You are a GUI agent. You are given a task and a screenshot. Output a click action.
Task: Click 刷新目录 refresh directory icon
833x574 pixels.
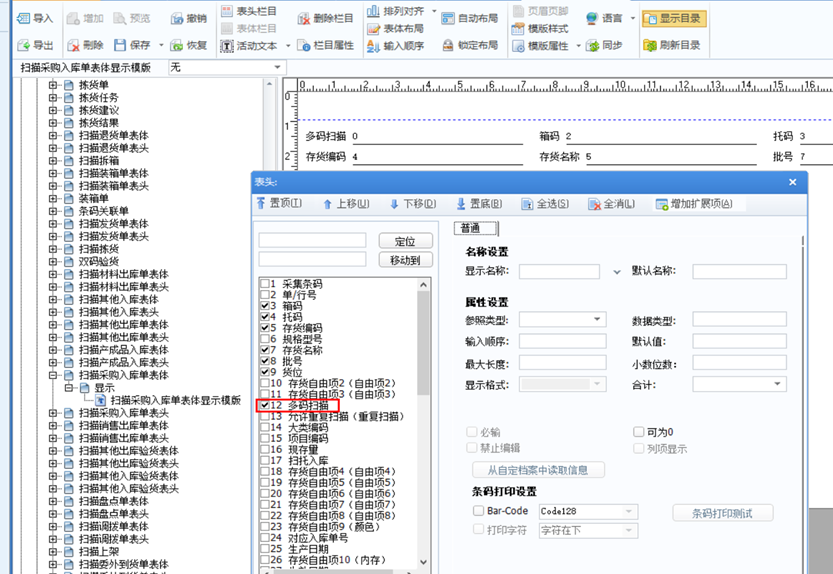[650, 45]
